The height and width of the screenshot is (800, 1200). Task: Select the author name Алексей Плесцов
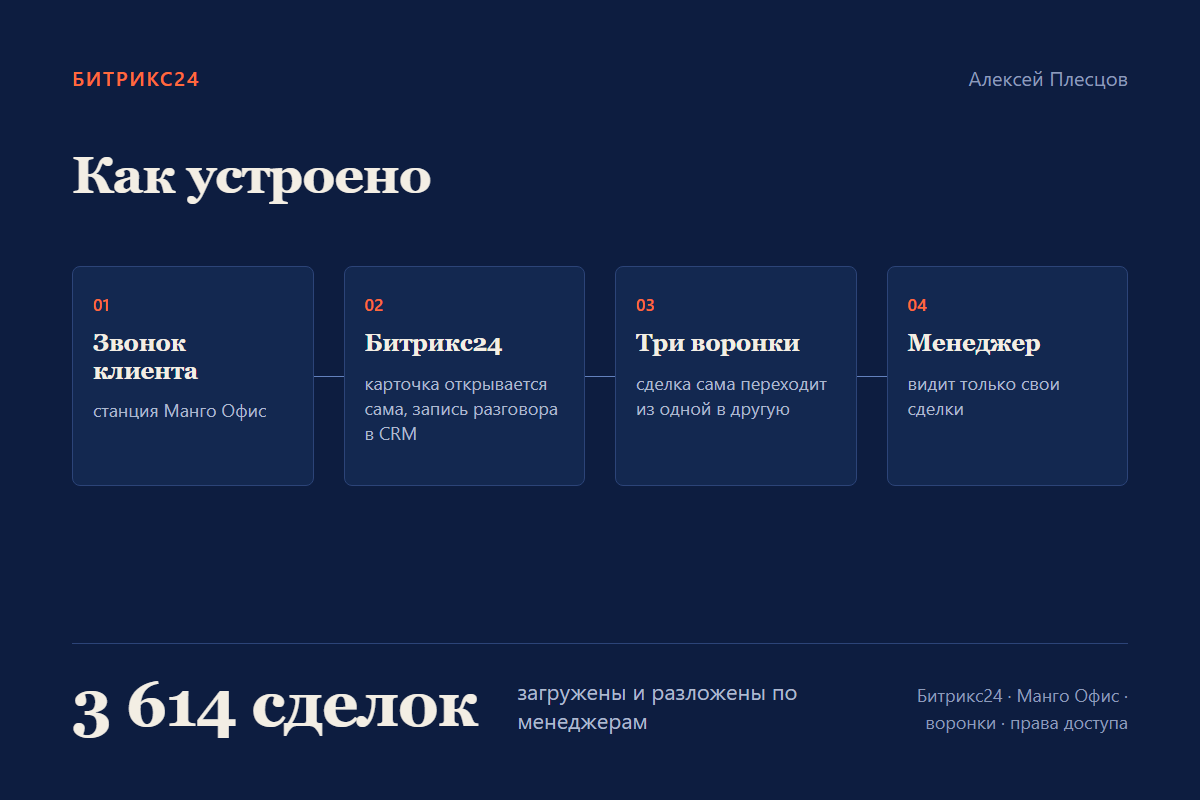(1048, 80)
